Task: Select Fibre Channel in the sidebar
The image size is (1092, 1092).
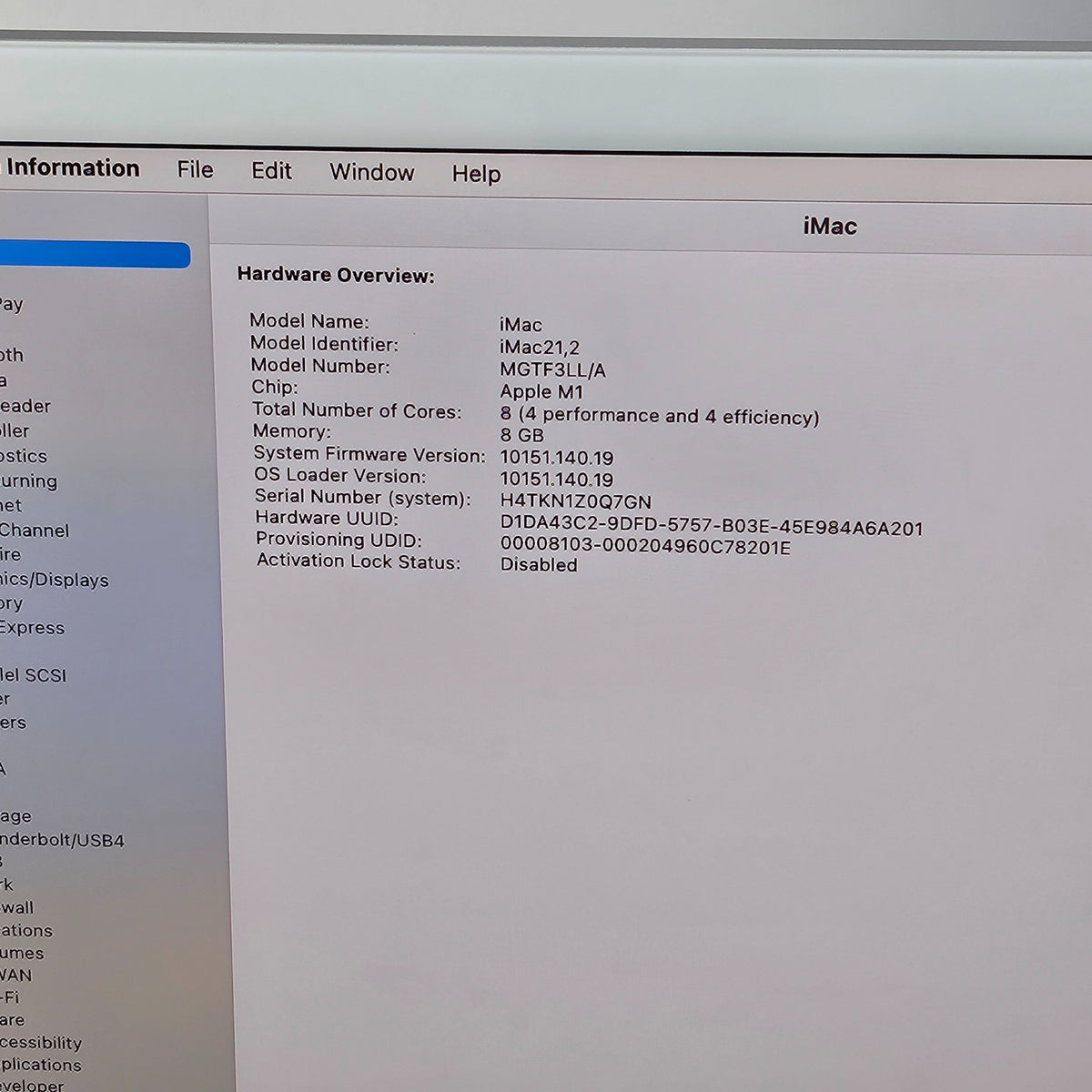Action: [x=35, y=530]
